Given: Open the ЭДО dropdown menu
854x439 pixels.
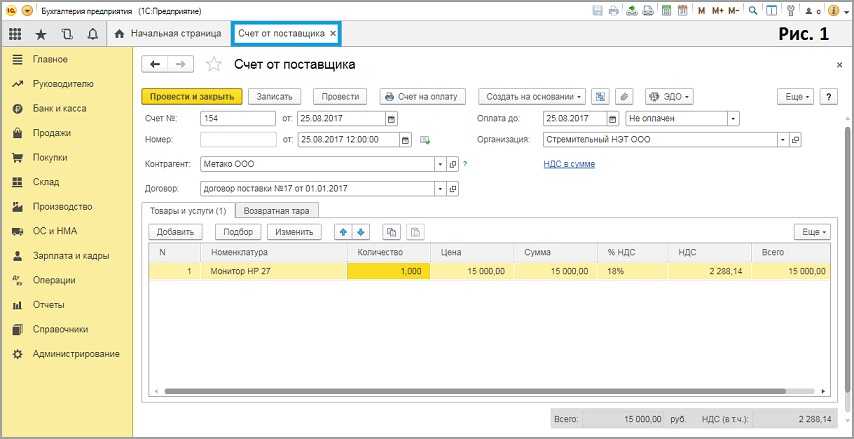Looking at the screenshot, I should 669,97.
